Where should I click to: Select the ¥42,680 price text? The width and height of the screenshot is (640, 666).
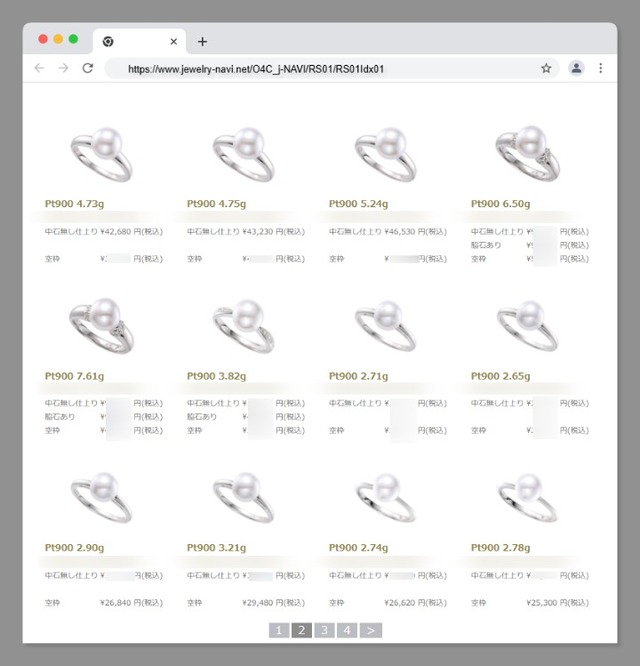116,231
